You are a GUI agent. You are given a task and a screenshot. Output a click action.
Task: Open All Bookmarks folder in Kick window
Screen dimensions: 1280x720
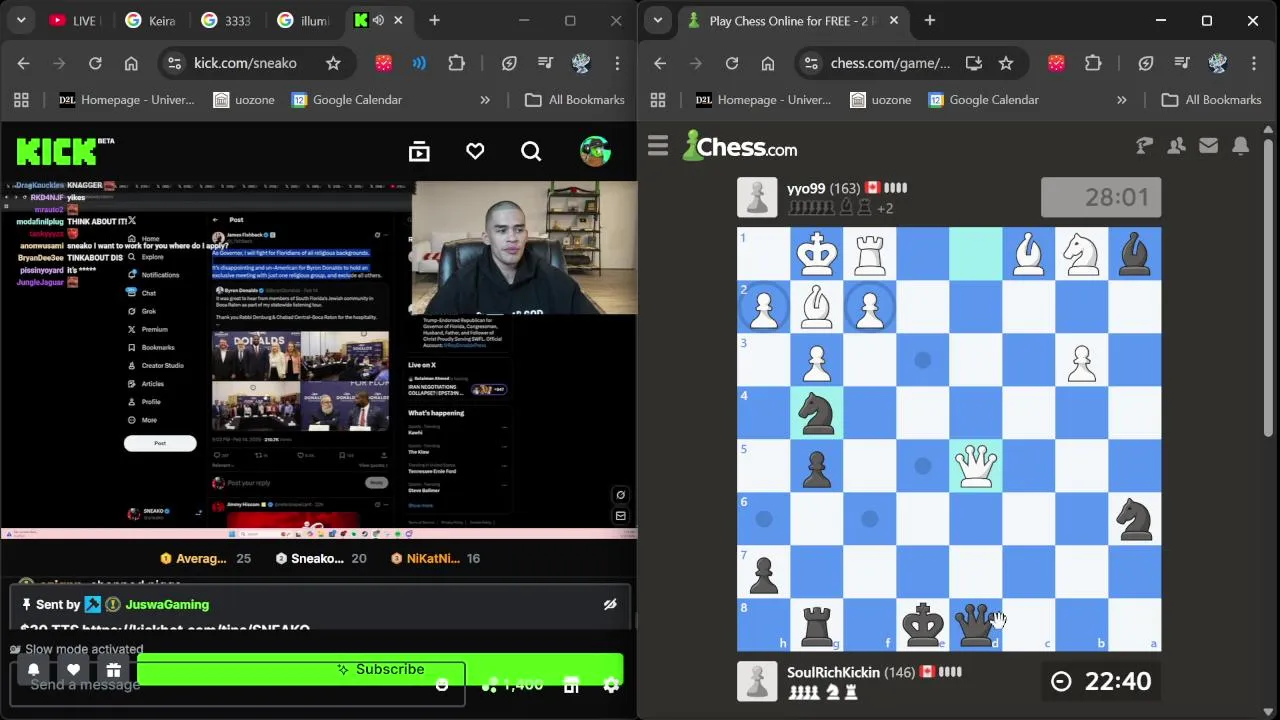click(575, 100)
